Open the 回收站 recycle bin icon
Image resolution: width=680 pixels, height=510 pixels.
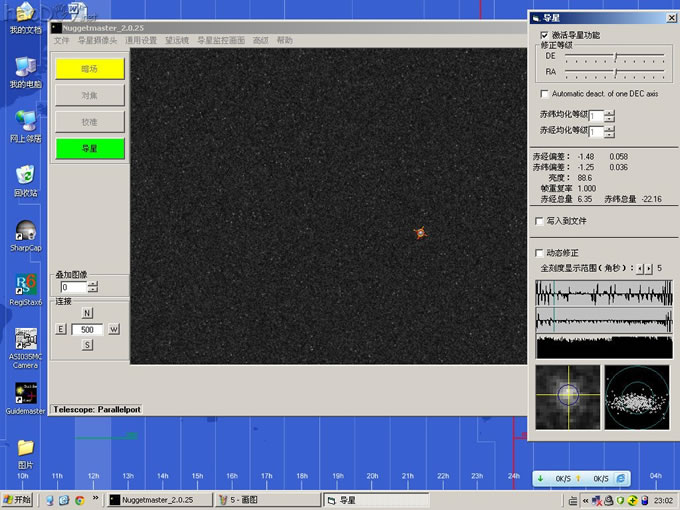26,176
